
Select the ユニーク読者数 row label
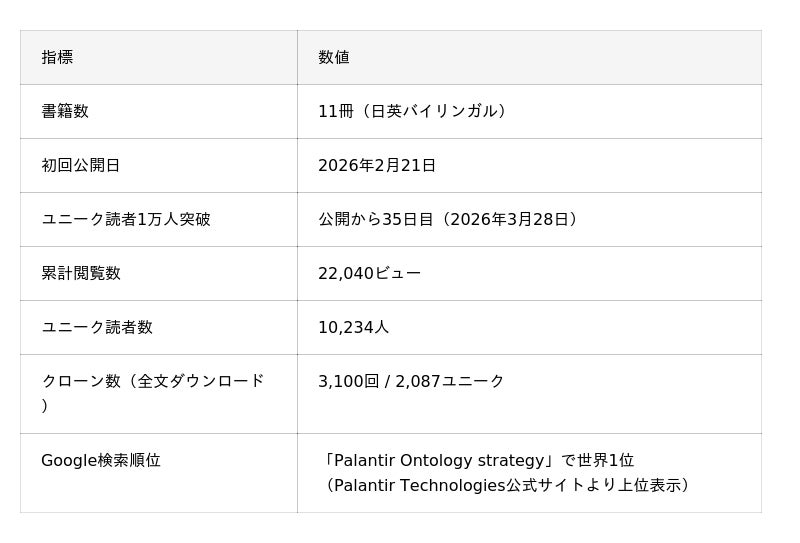[97, 327]
